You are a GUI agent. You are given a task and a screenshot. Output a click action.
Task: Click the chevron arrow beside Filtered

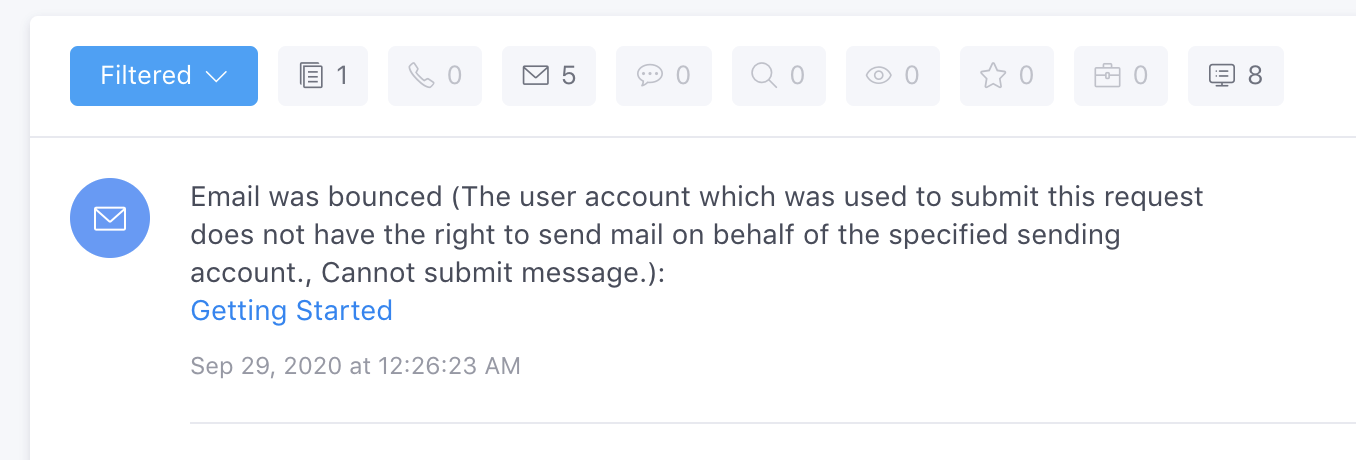(217, 77)
